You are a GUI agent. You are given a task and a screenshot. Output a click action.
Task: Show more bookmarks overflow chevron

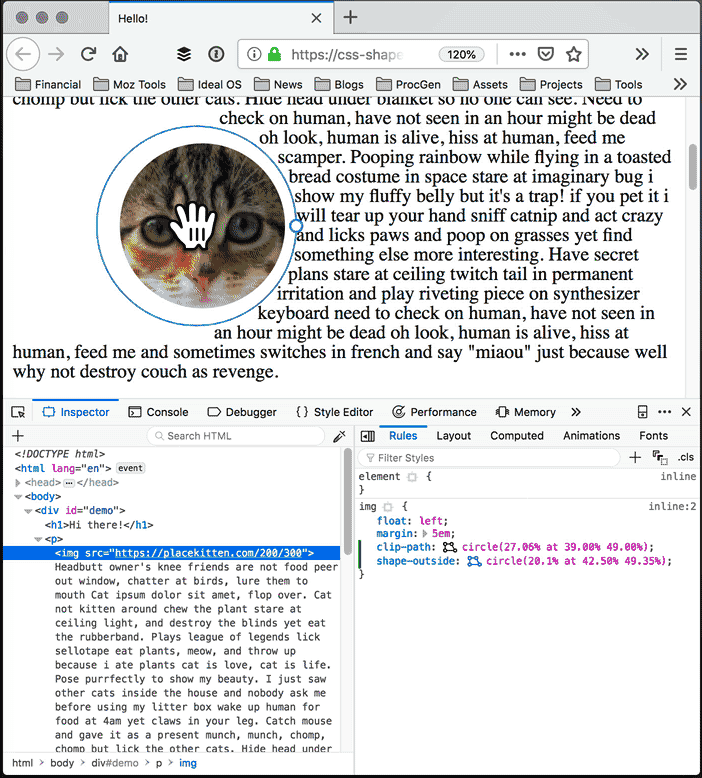point(680,84)
